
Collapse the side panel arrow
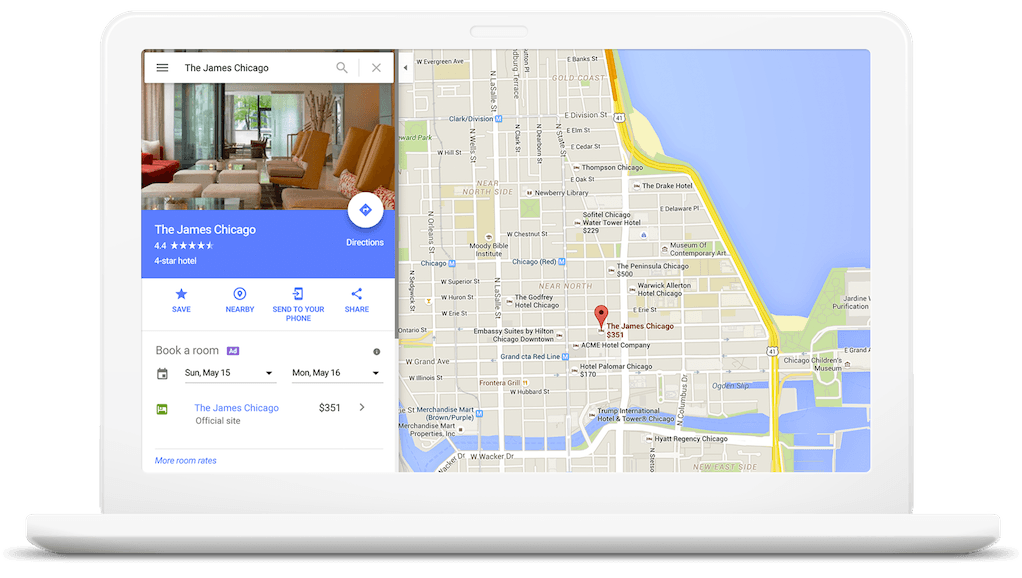[405, 68]
